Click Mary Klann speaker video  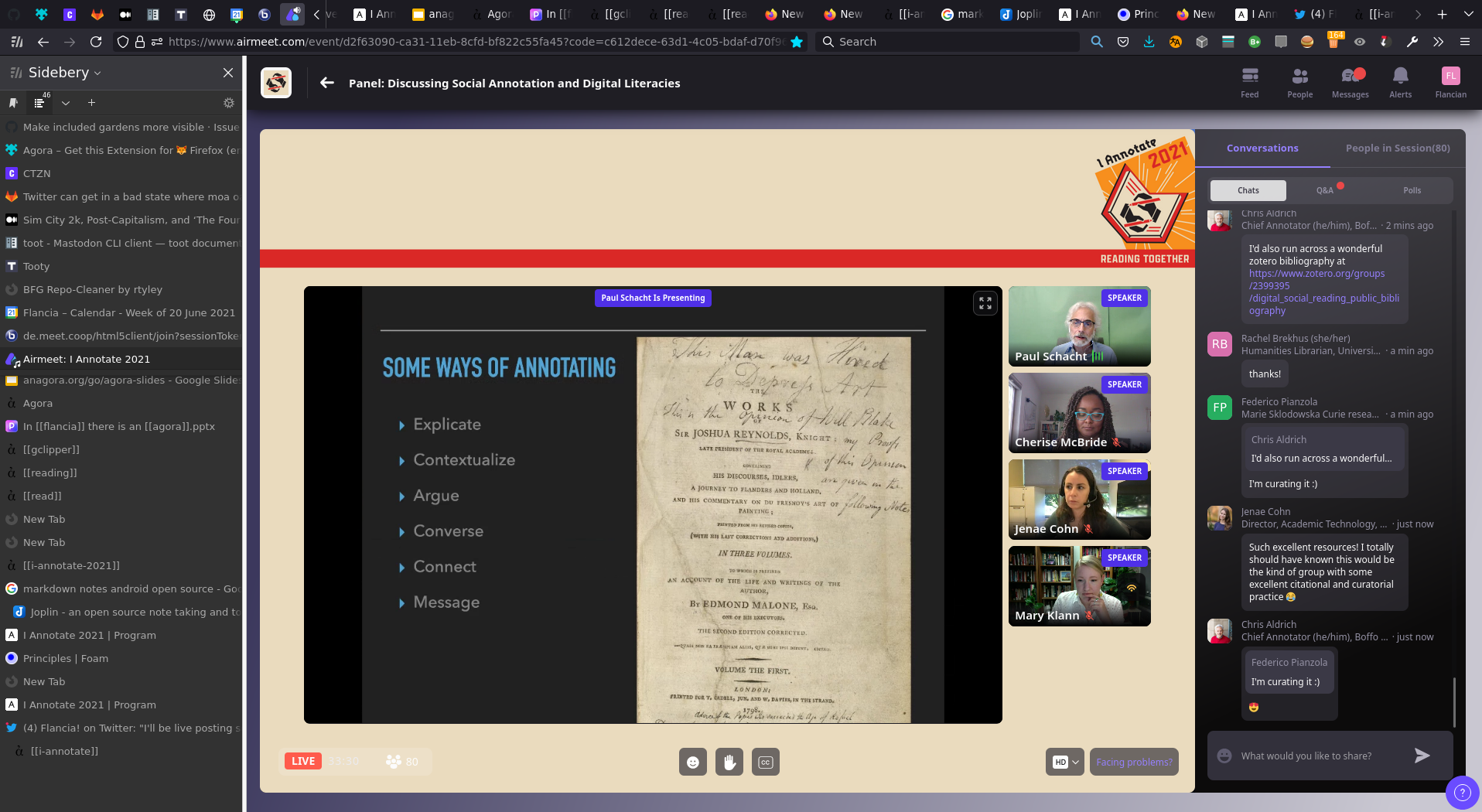coord(1080,586)
